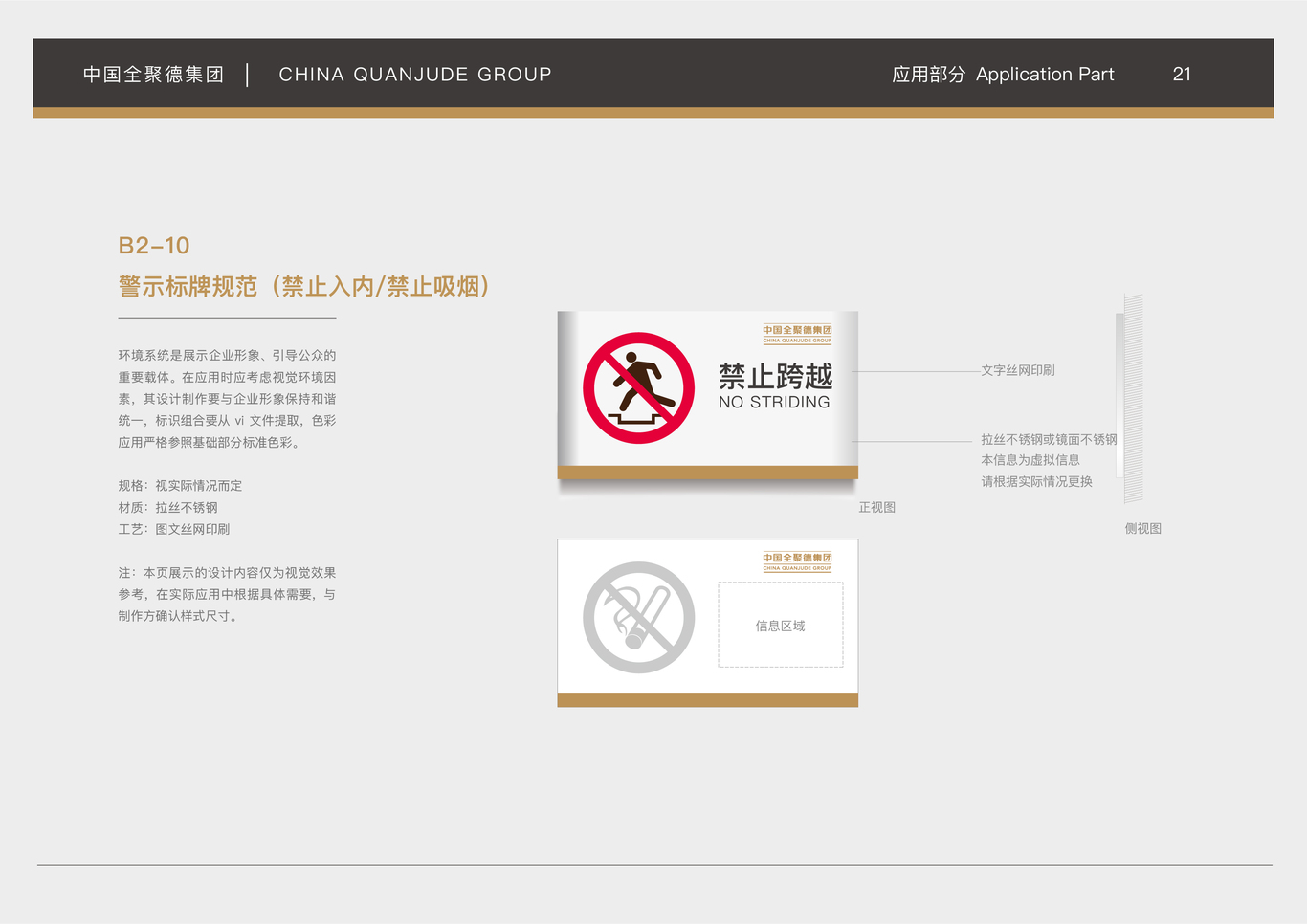Click the note starting with 注：本页展示
1307x924 pixels.
coord(227,594)
